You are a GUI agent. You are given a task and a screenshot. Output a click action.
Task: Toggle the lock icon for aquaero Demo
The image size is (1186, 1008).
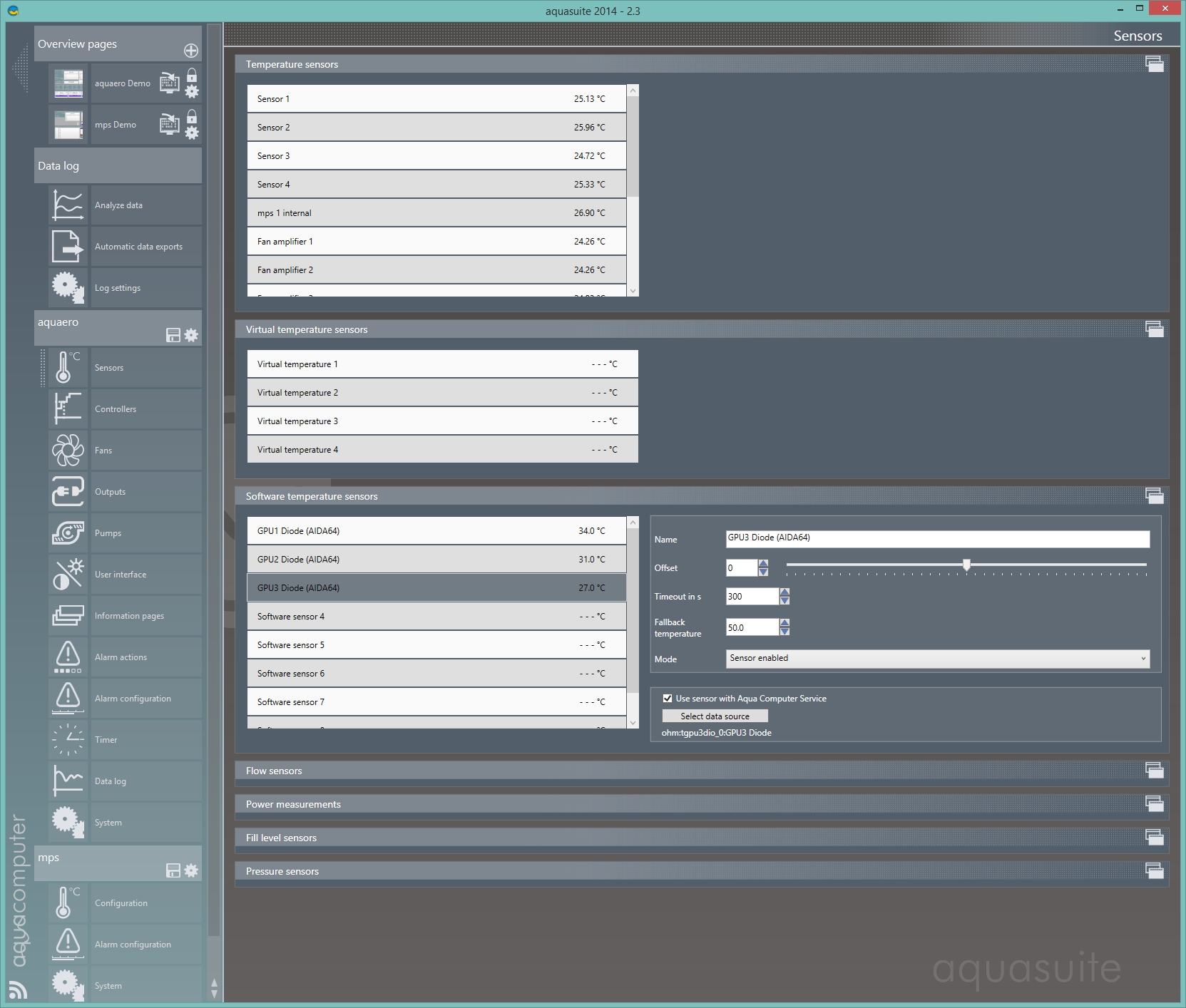pyautogui.click(x=192, y=75)
